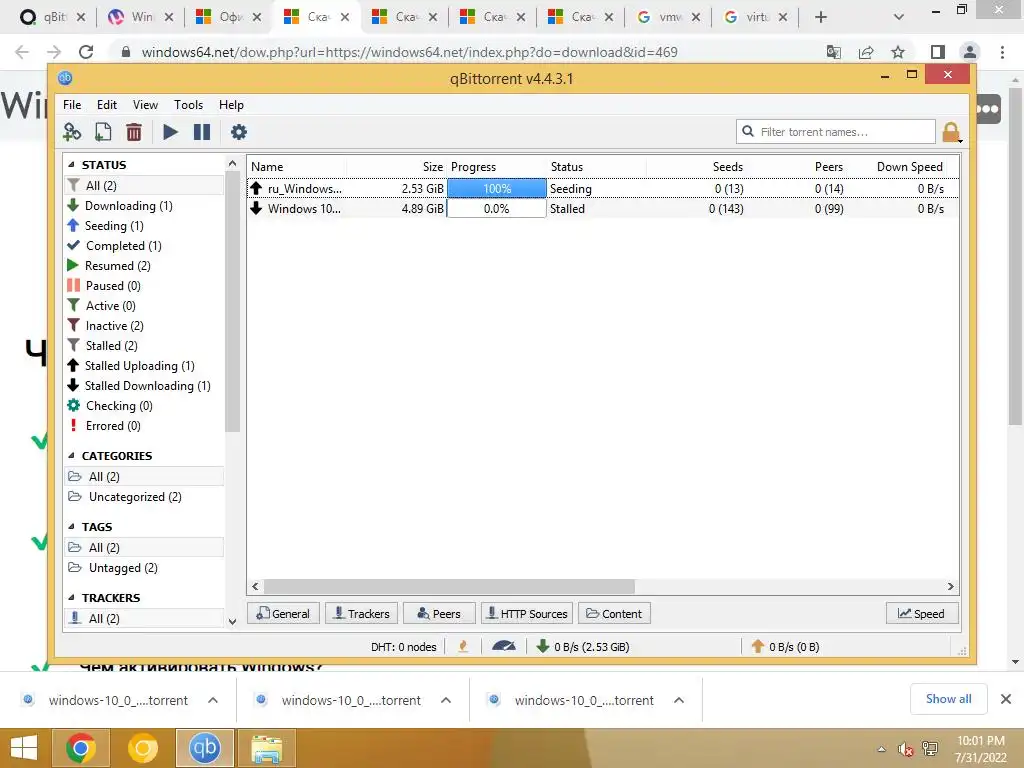Screen dimensions: 1024x768
Task: Collapse the CATEGORIES section
Action: [x=71, y=456]
